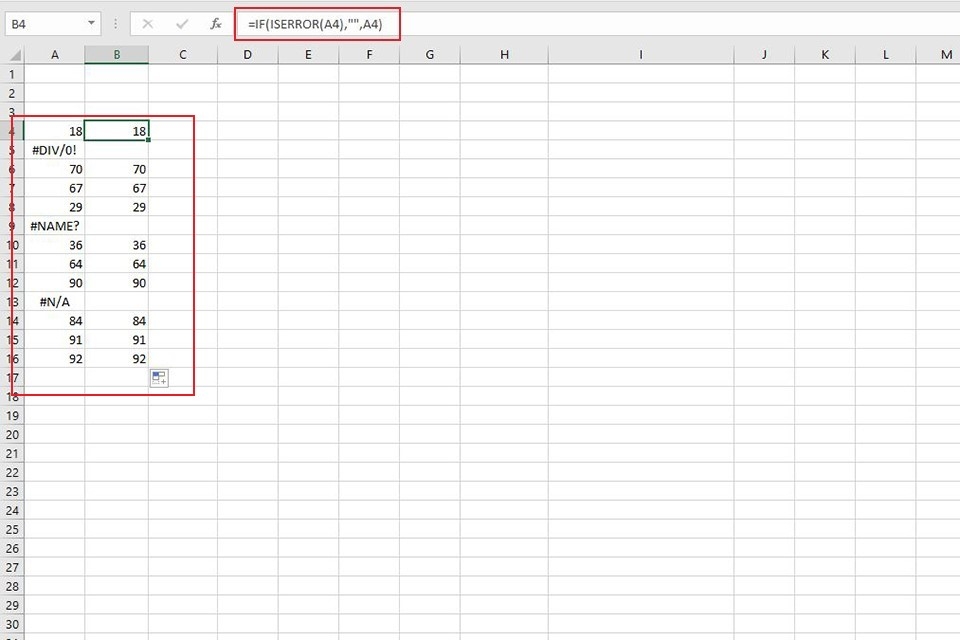Click cell A8 containing 29
The height and width of the screenshot is (640, 960).
click(x=54, y=207)
